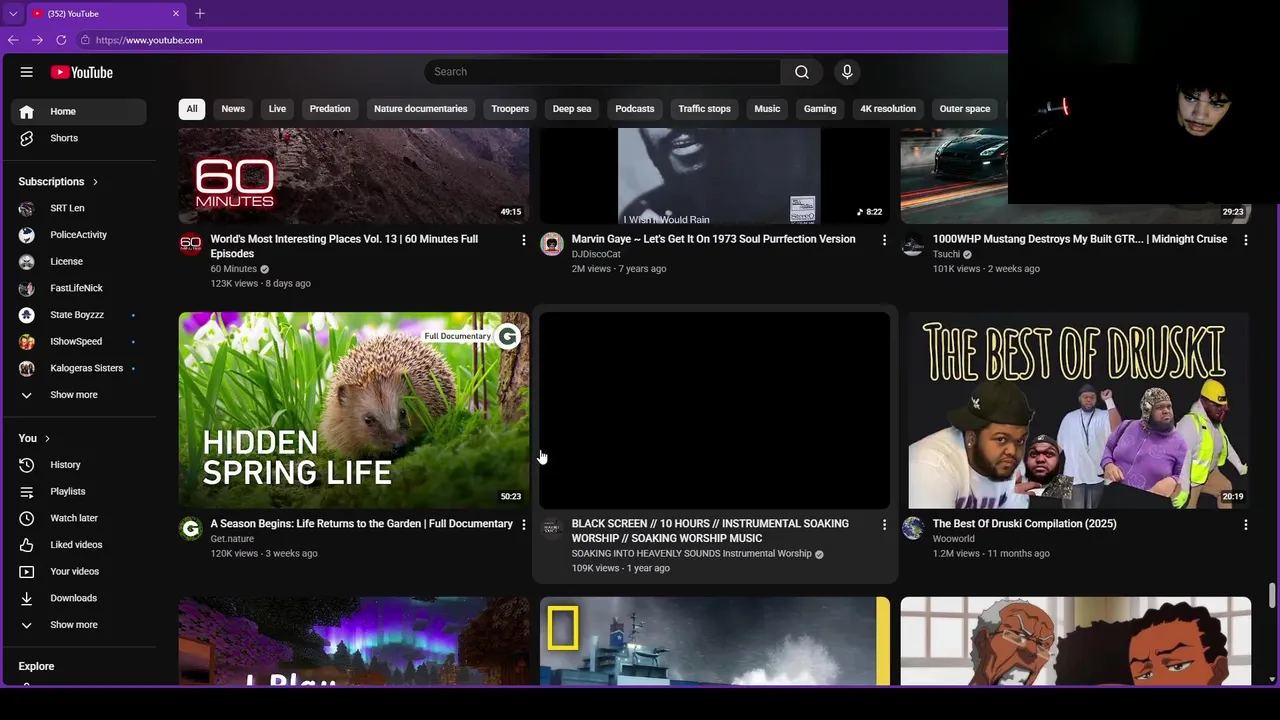Viewport: 1280px width, 720px height.
Task: Select the Live filter chip
Action: click(277, 109)
